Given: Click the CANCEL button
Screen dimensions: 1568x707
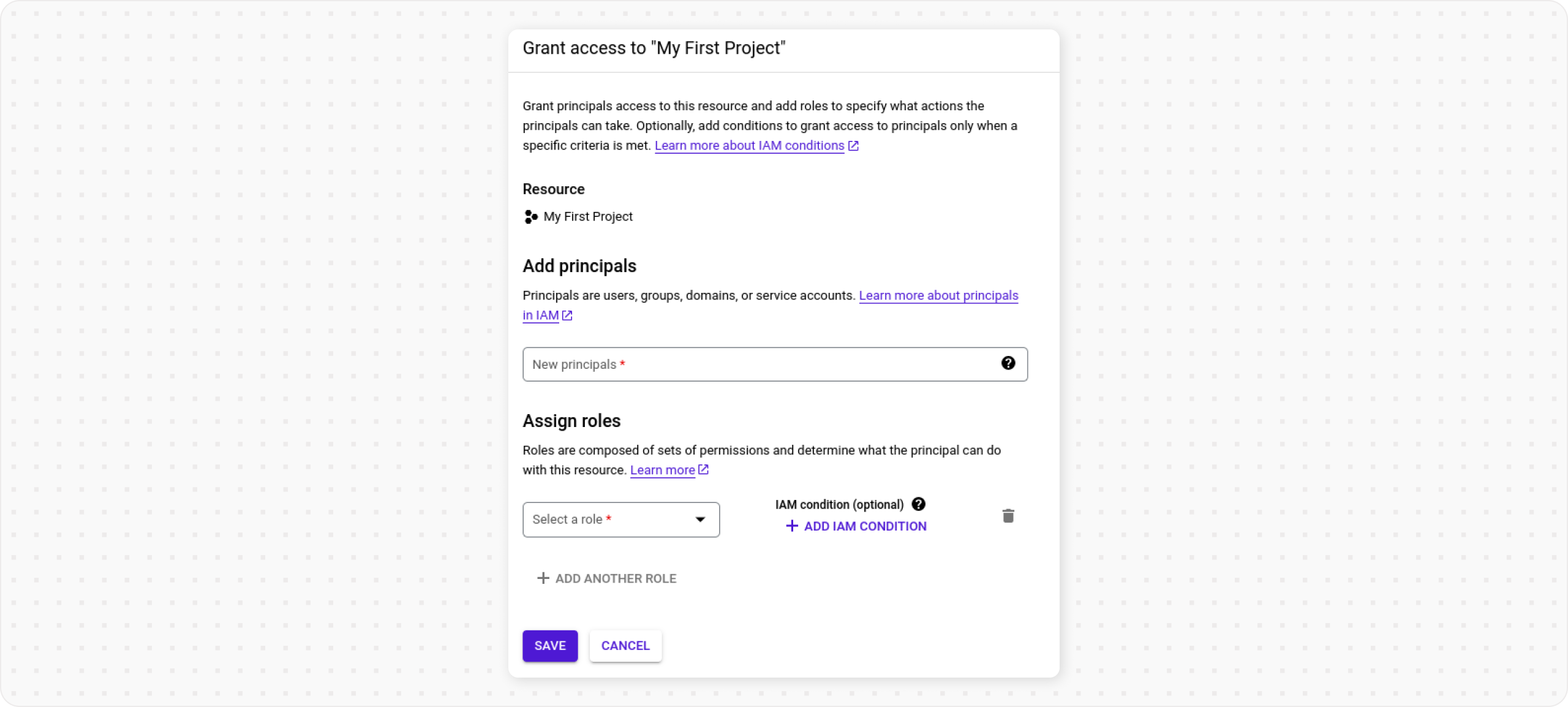Looking at the screenshot, I should coord(625,645).
